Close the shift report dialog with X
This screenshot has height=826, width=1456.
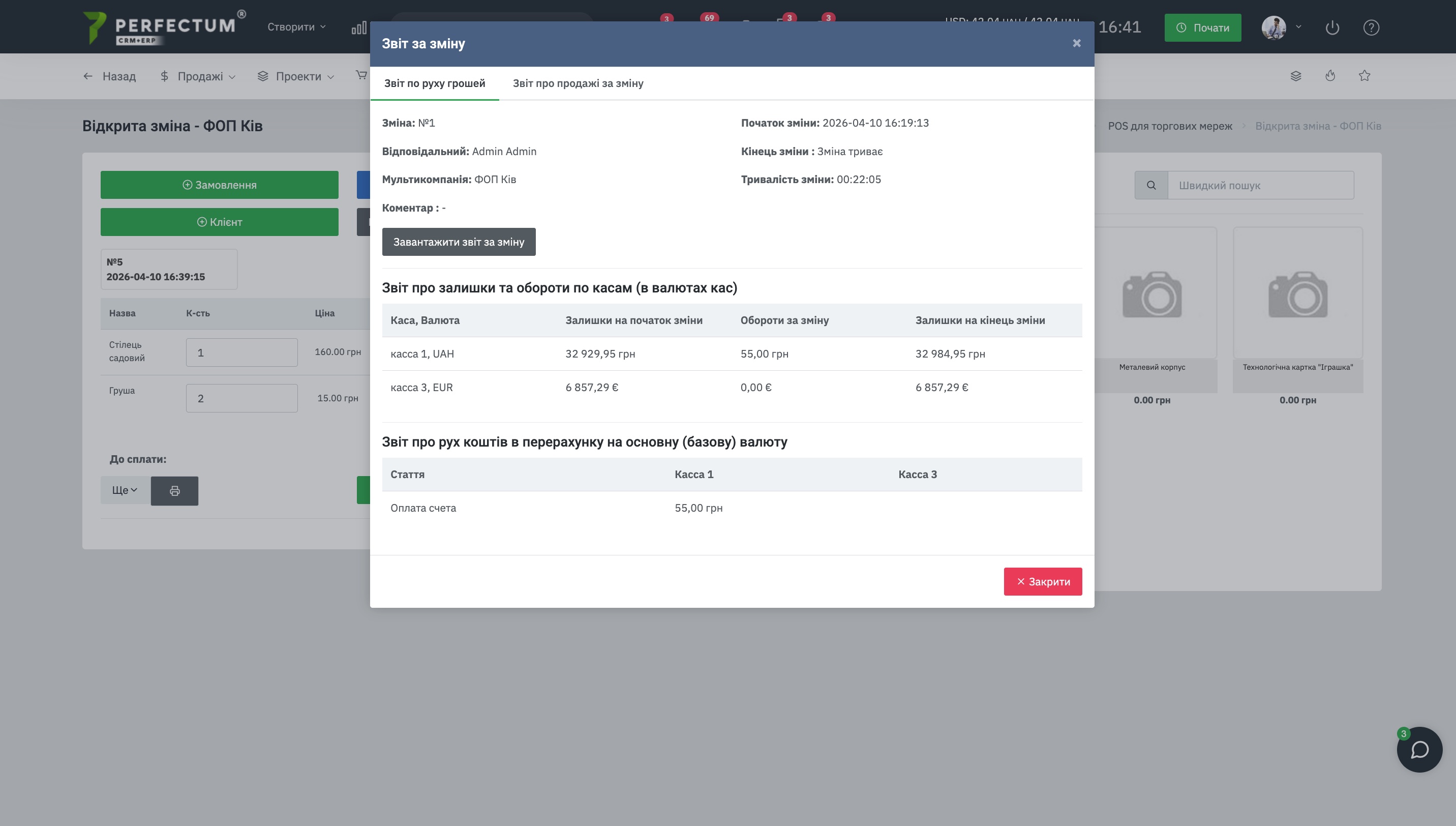tap(1076, 44)
